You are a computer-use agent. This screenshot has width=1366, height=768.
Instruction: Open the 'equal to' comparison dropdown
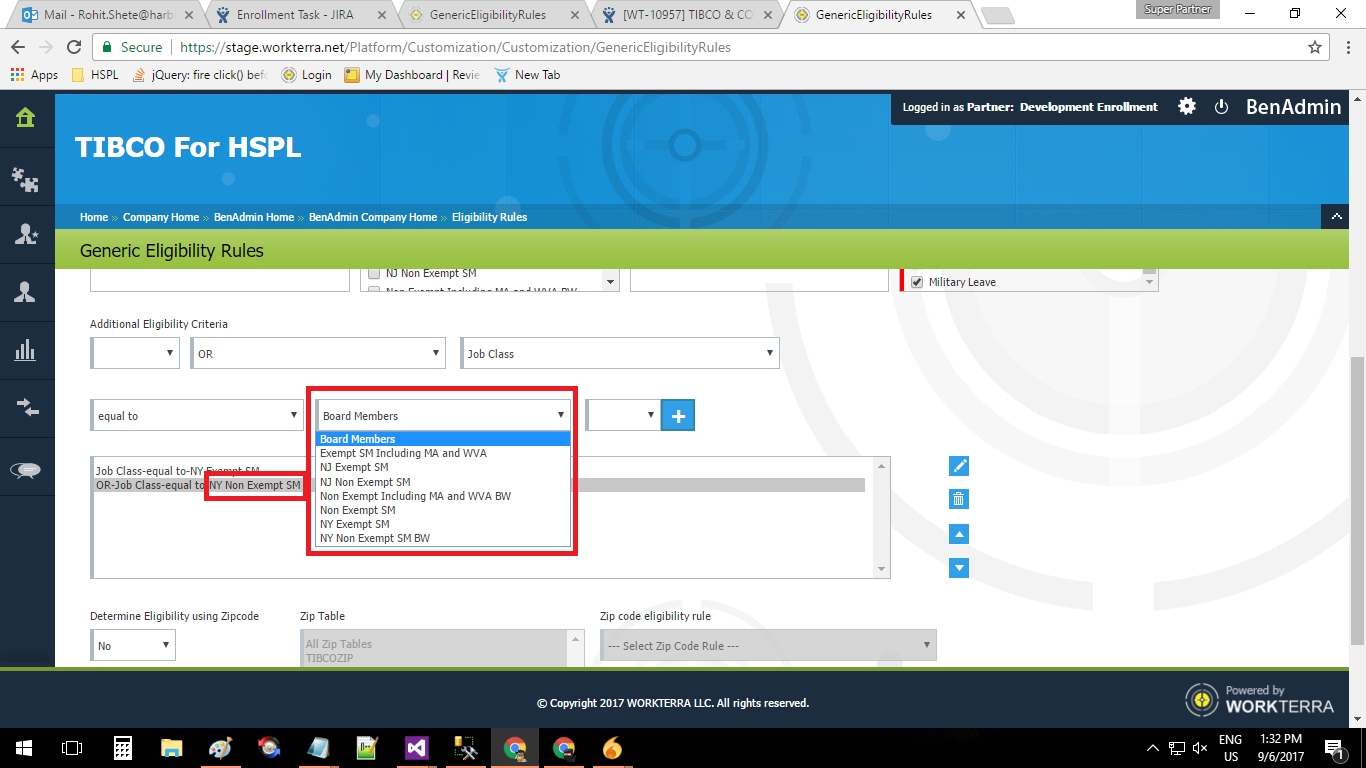point(197,415)
